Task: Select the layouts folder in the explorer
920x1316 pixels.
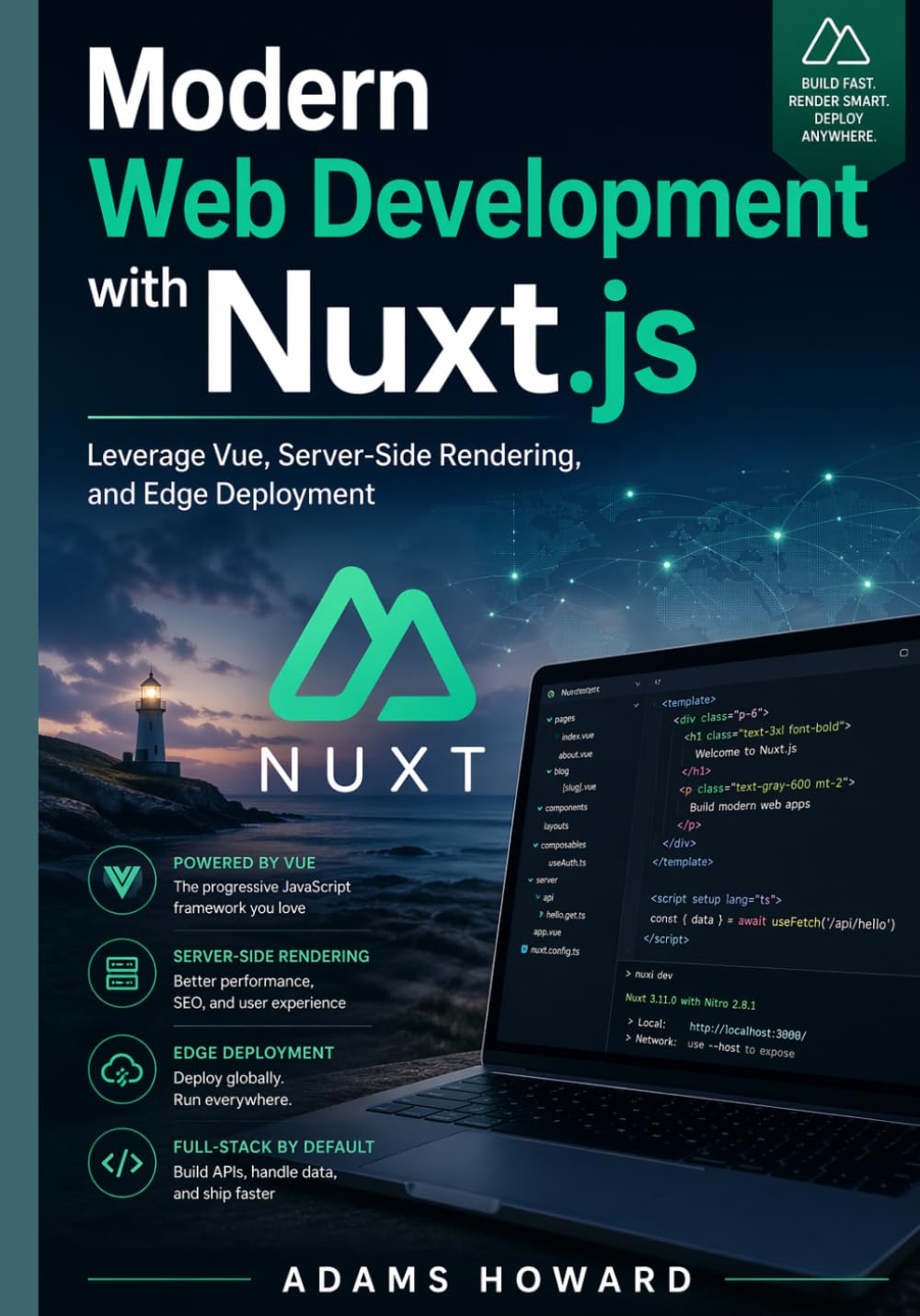Action: click(x=556, y=825)
